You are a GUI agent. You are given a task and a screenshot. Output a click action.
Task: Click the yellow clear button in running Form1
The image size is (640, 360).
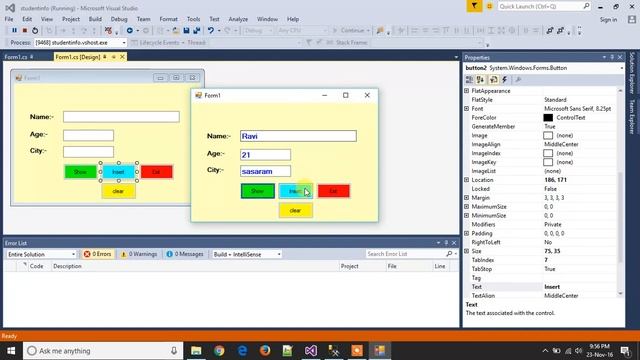(296, 211)
